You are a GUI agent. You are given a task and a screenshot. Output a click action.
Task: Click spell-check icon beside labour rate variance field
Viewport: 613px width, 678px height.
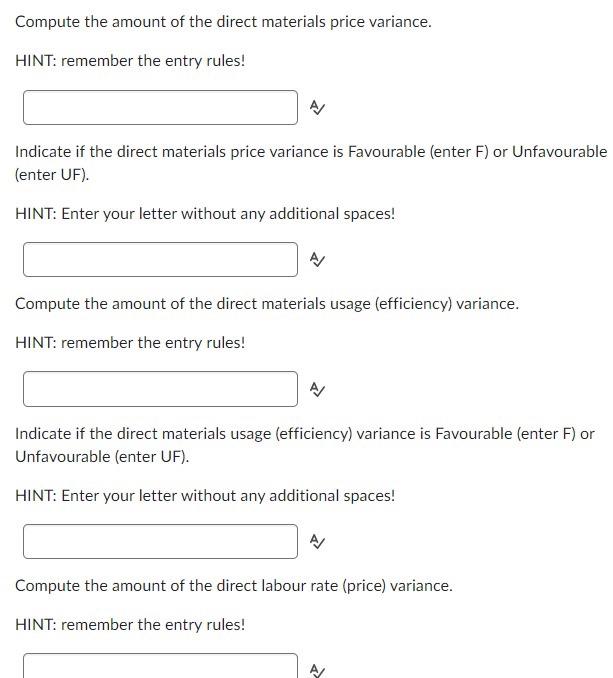click(317, 671)
